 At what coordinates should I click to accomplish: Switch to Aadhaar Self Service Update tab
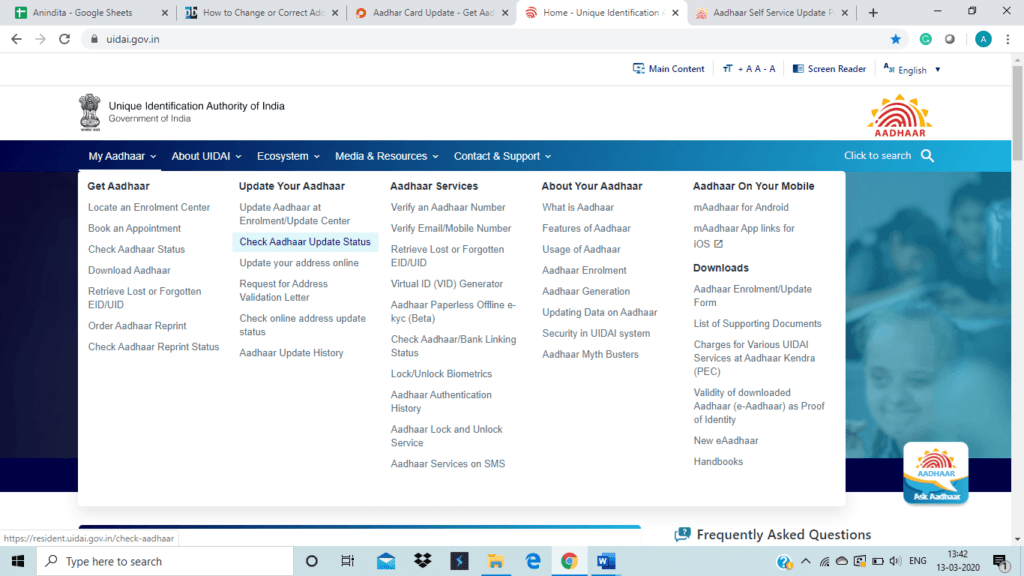(770, 13)
